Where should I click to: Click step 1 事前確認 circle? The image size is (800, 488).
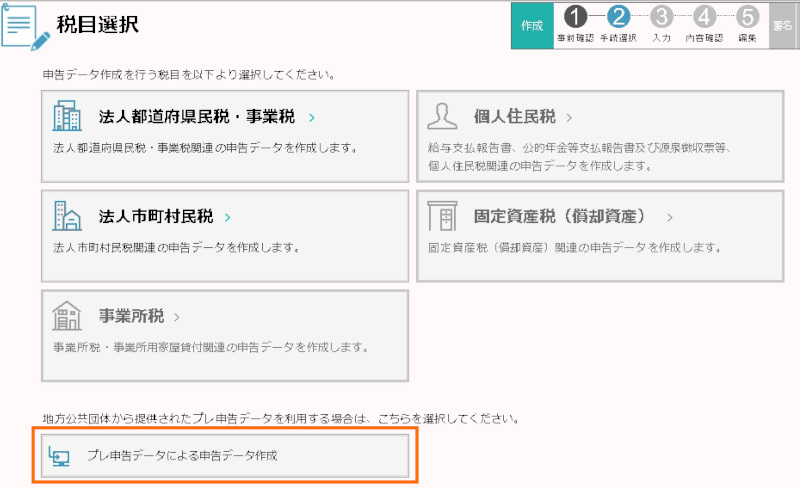pos(575,17)
